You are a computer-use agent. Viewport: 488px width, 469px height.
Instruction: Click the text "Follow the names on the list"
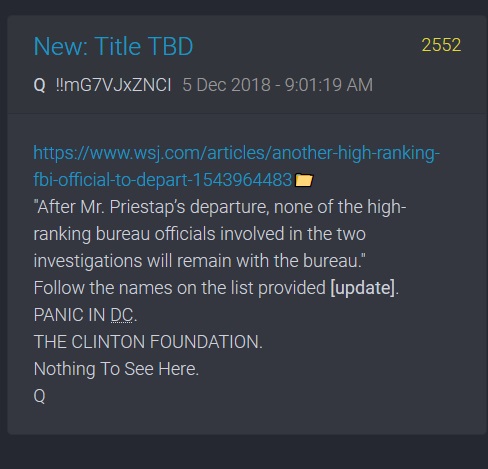(x=143, y=288)
